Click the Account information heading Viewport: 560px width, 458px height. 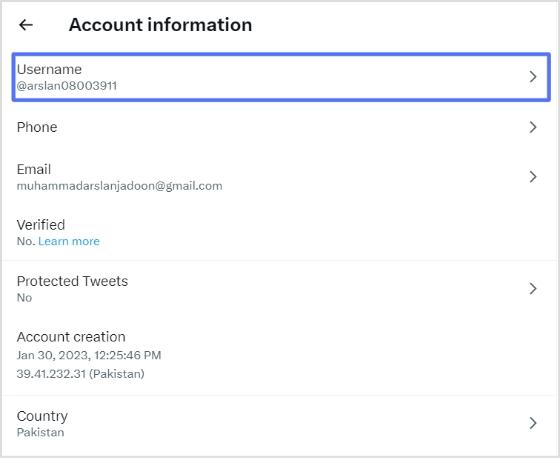coord(160,25)
